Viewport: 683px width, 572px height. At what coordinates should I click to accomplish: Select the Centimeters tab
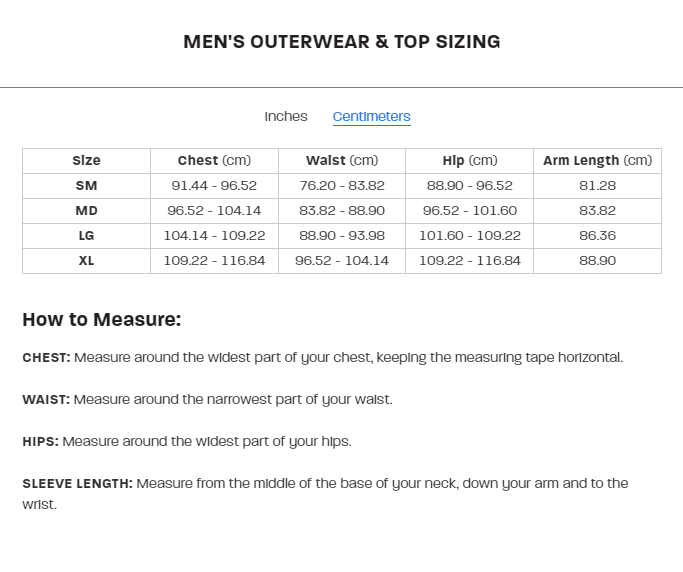coord(371,117)
